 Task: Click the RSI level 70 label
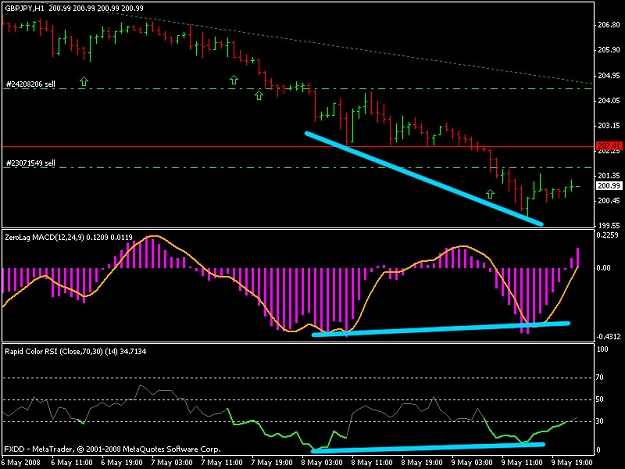click(599, 377)
